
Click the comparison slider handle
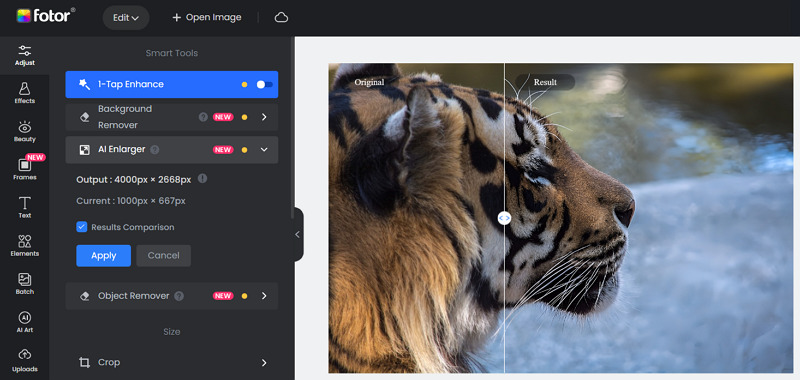(504, 218)
